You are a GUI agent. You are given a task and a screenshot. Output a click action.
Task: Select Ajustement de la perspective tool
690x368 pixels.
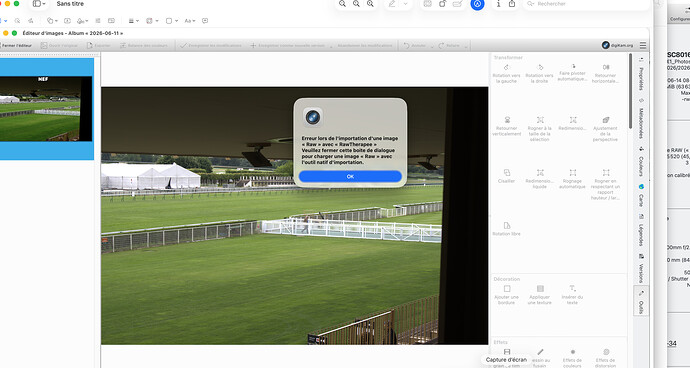[606, 129]
